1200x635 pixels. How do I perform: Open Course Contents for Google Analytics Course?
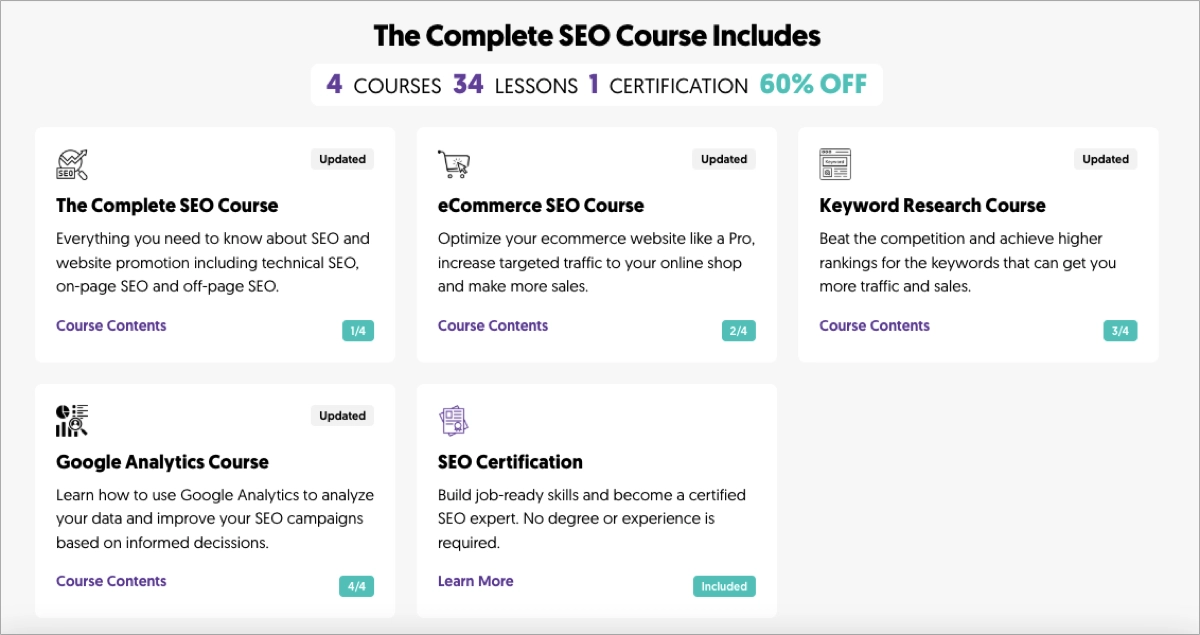point(111,581)
